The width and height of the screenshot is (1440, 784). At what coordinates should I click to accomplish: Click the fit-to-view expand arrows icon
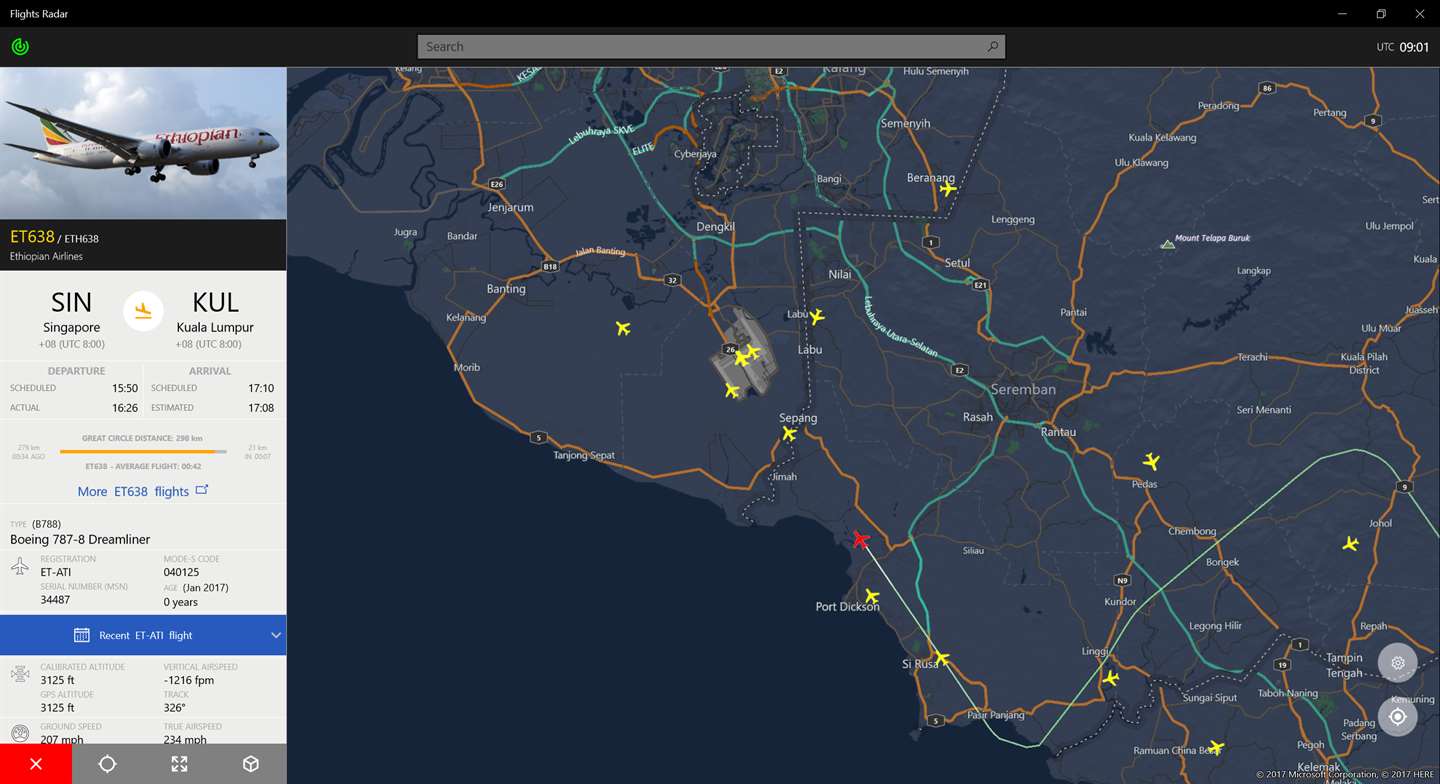tap(179, 764)
